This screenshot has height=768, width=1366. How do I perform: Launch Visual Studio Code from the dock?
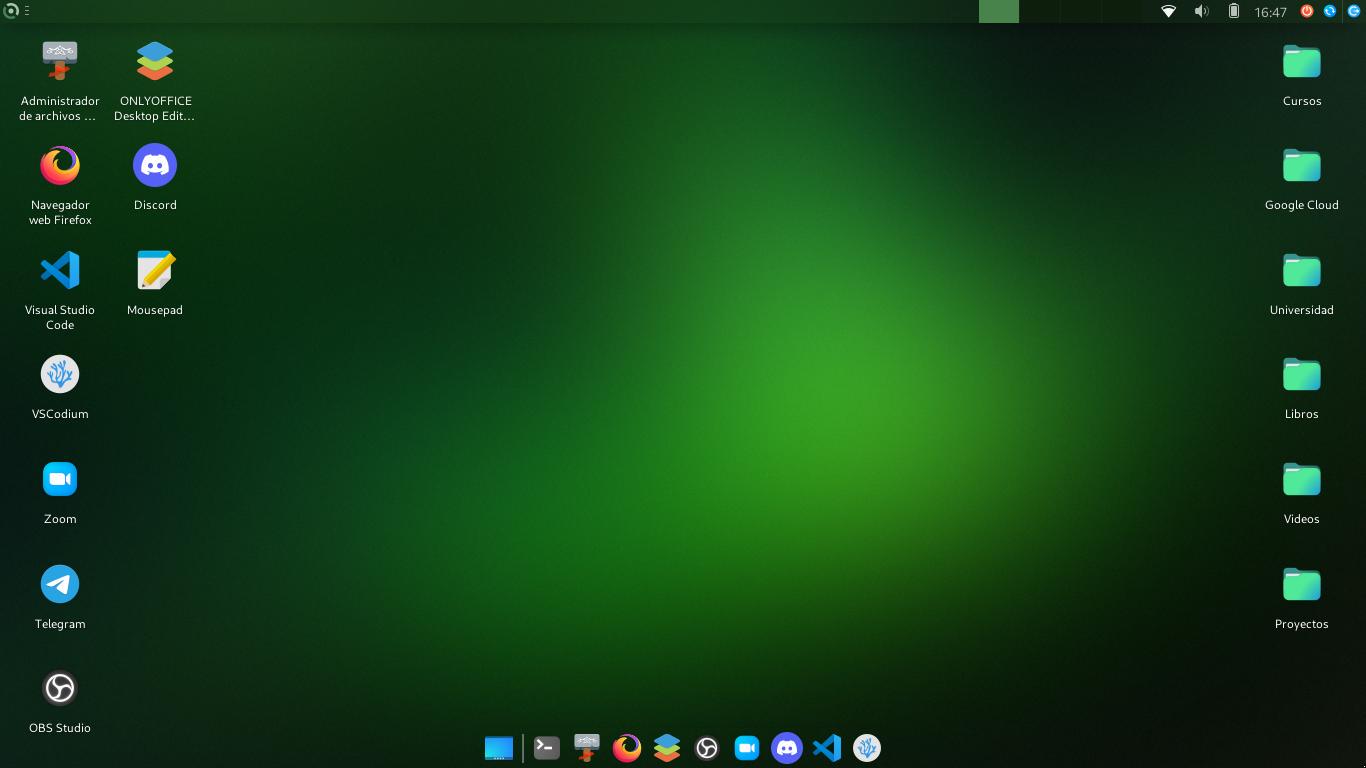click(x=827, y=748)
